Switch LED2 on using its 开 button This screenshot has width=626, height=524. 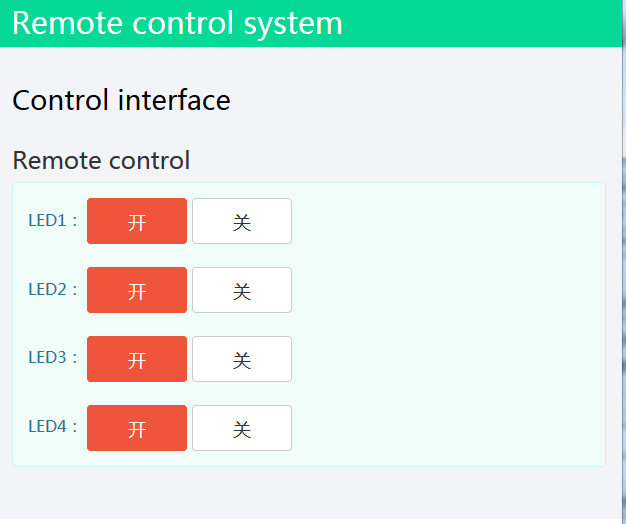[x=137, y=290]
